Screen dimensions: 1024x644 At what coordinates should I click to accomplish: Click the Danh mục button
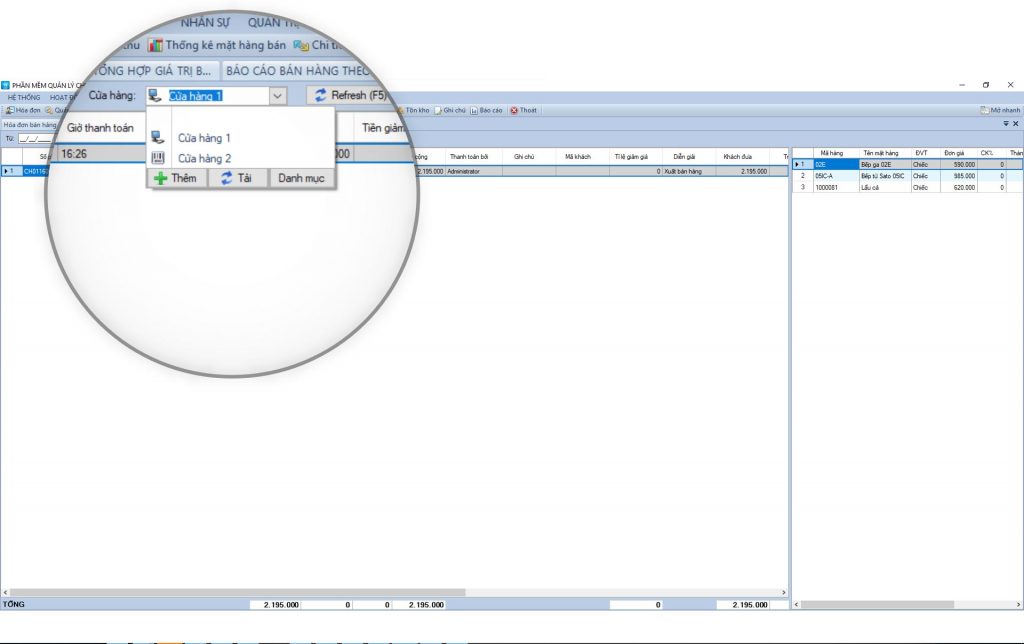[301, 178]
